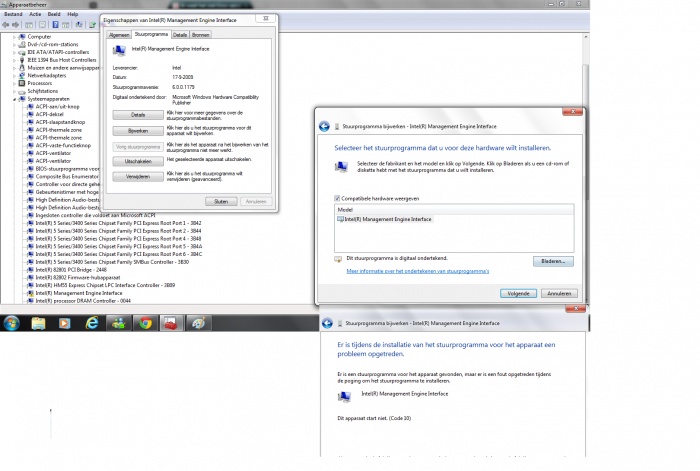The image size is (700, 471).
Task: Open the Help menu
Action: tap(73, 14)
